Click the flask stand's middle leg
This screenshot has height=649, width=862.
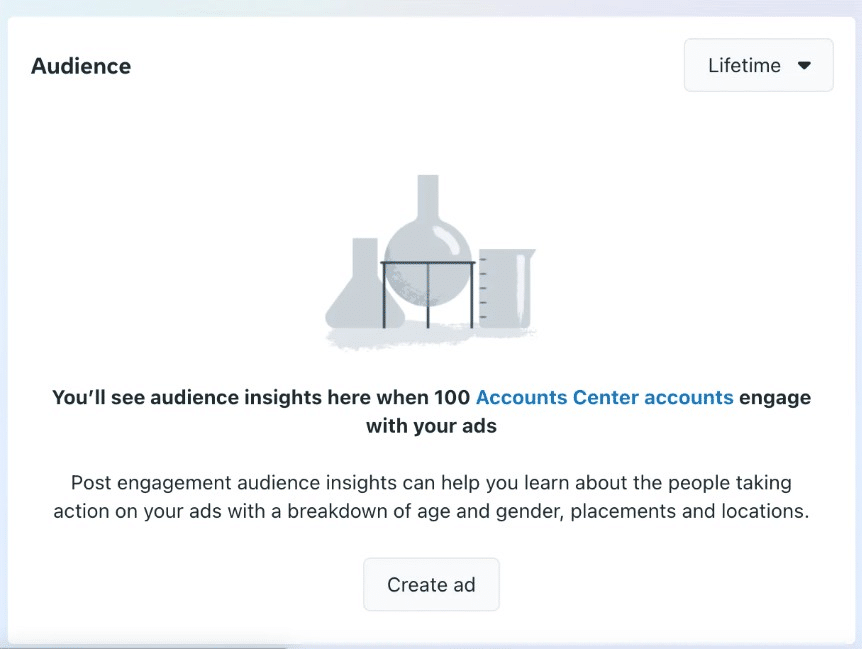[x=428, y=296]
